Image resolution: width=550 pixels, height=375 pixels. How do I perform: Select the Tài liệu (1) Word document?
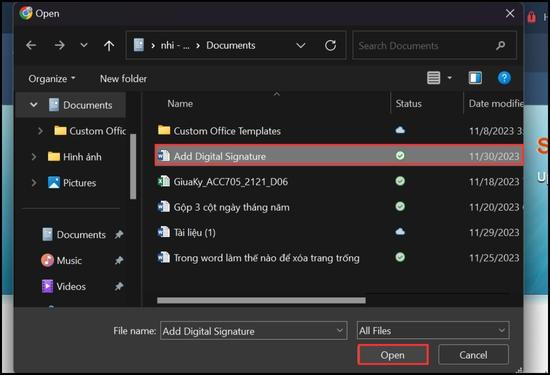(339, 232)
